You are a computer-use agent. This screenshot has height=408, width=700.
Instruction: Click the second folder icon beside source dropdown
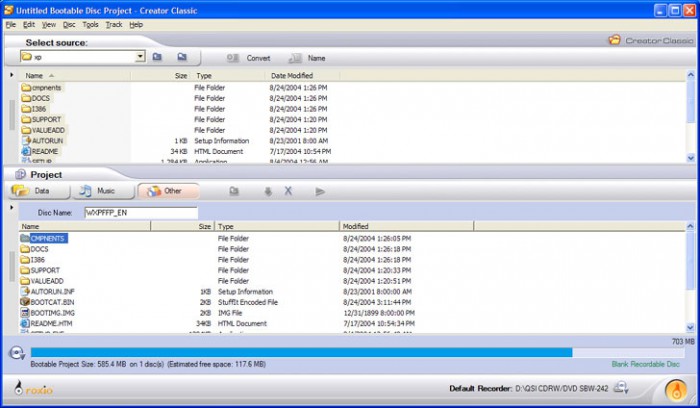(182, 57)
